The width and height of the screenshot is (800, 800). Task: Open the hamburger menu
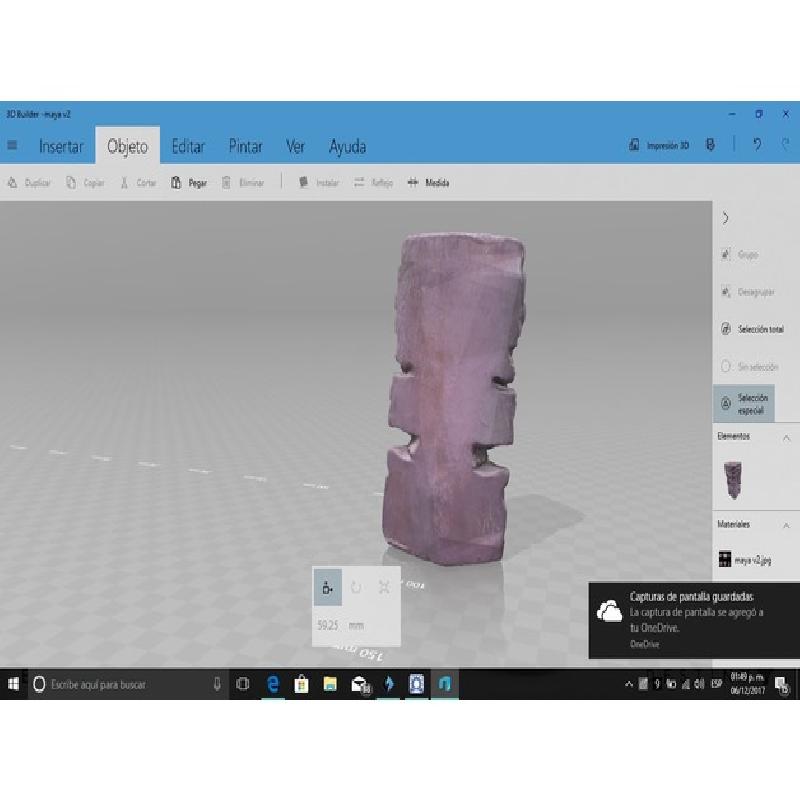coord(12,146)
